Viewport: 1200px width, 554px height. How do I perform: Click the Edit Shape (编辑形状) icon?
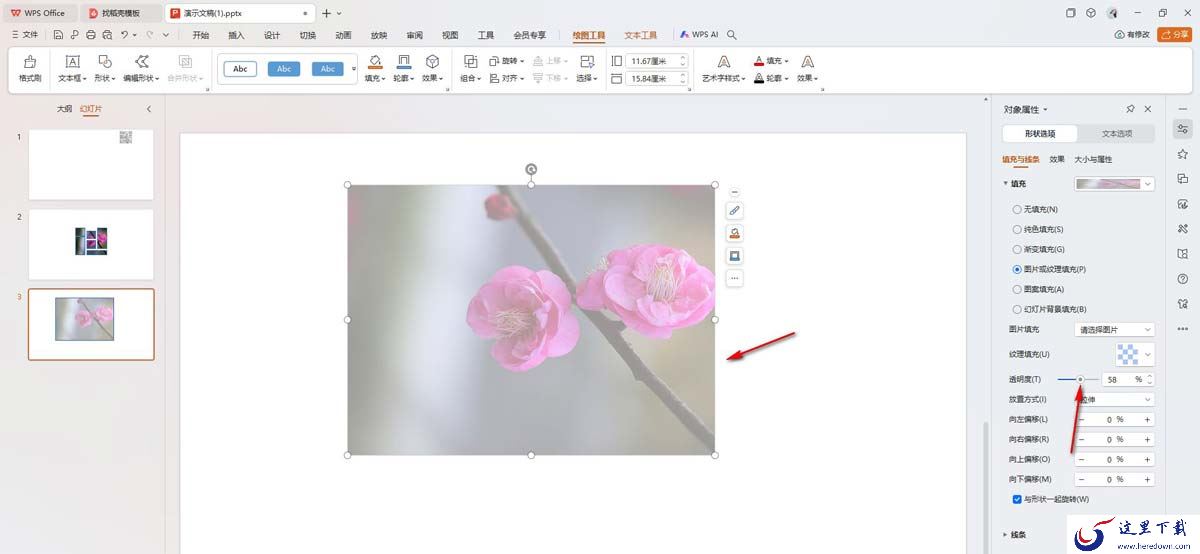click(x=142, y=62)
